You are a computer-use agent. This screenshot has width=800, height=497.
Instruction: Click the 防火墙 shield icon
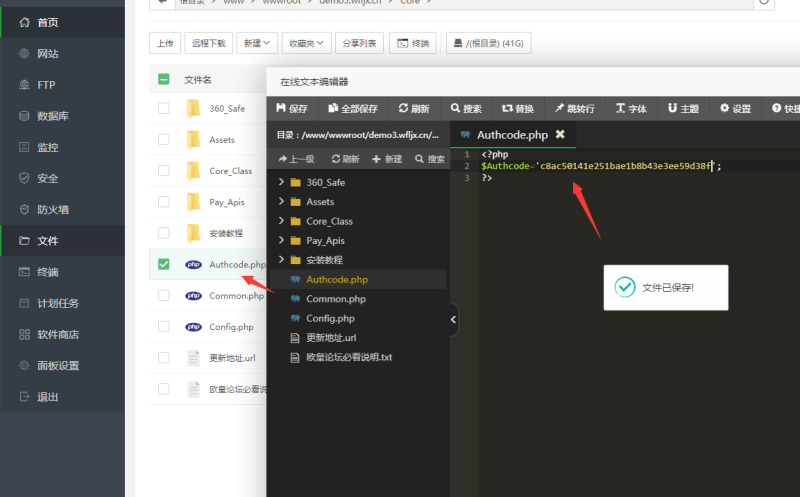point(24,209)
